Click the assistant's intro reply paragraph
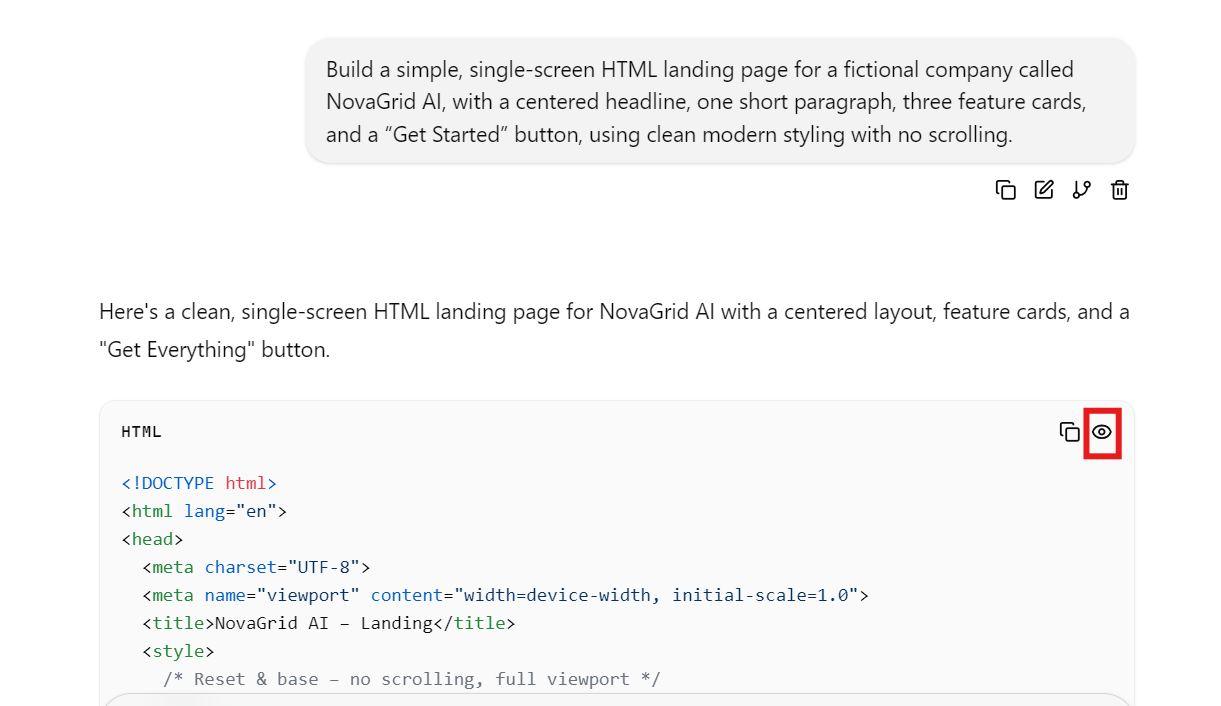 pos(614,331)
